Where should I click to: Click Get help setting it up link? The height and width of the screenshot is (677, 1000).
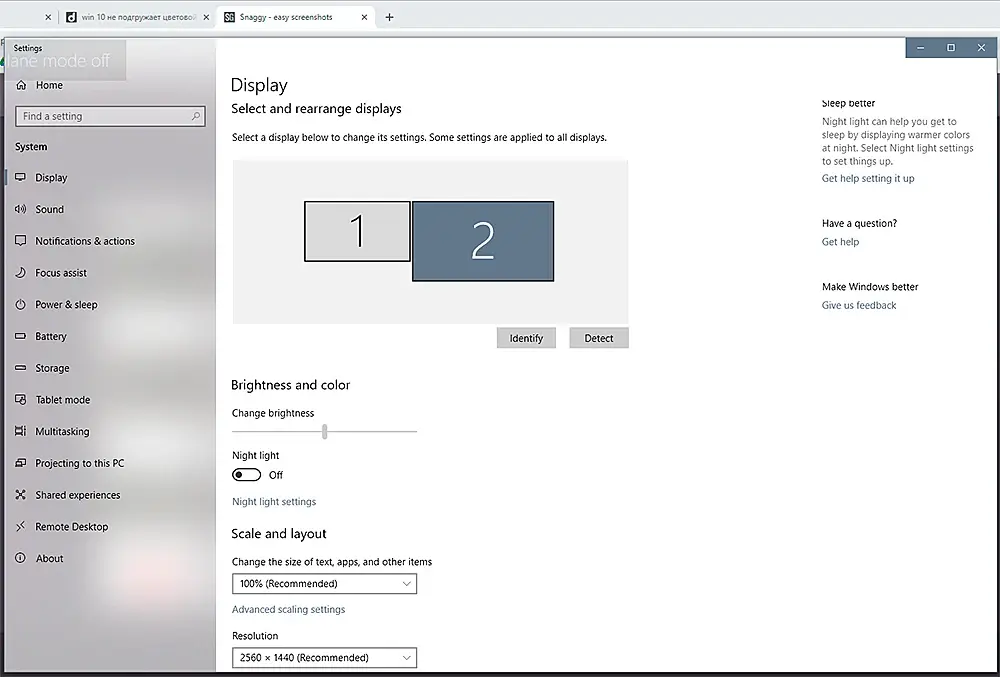click(x=868, y=178)
